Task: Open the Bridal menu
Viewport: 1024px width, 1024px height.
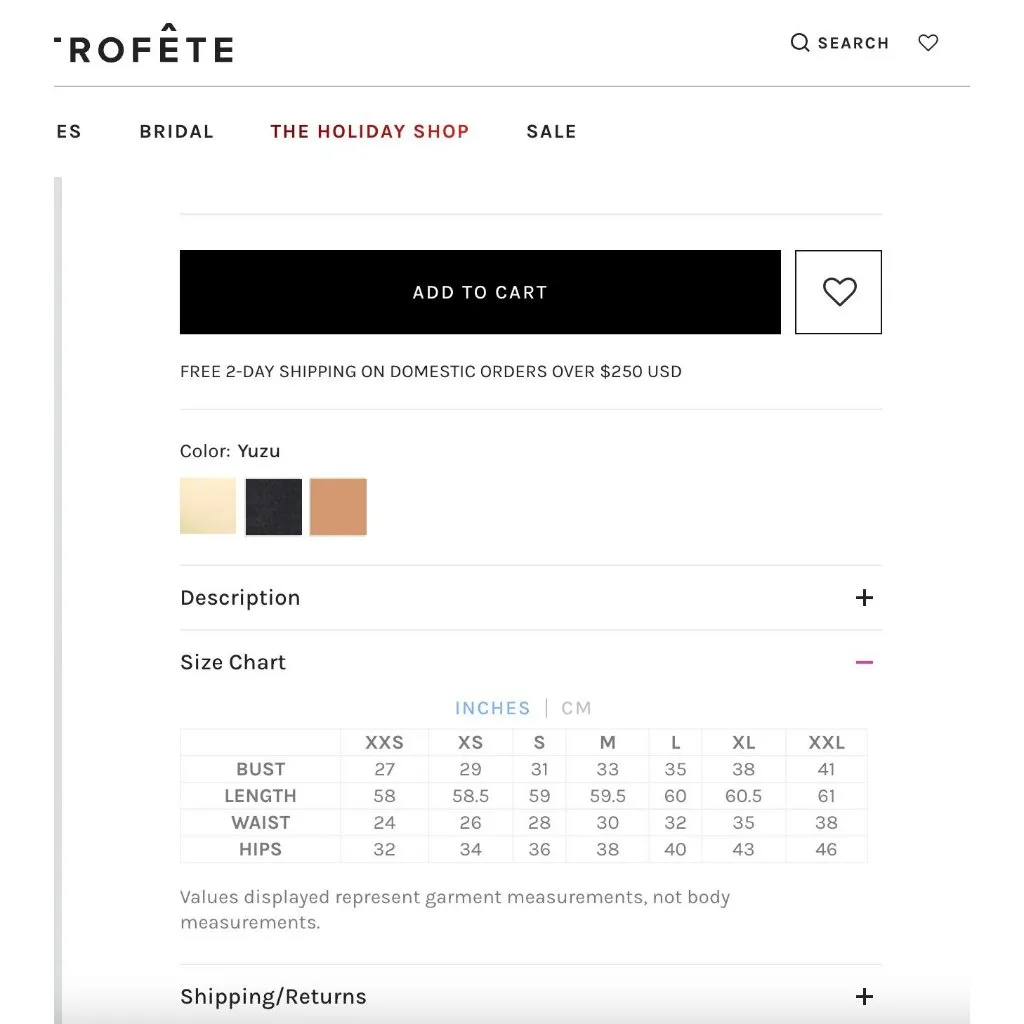Action: pyautogui.click(x=176, y=131)
